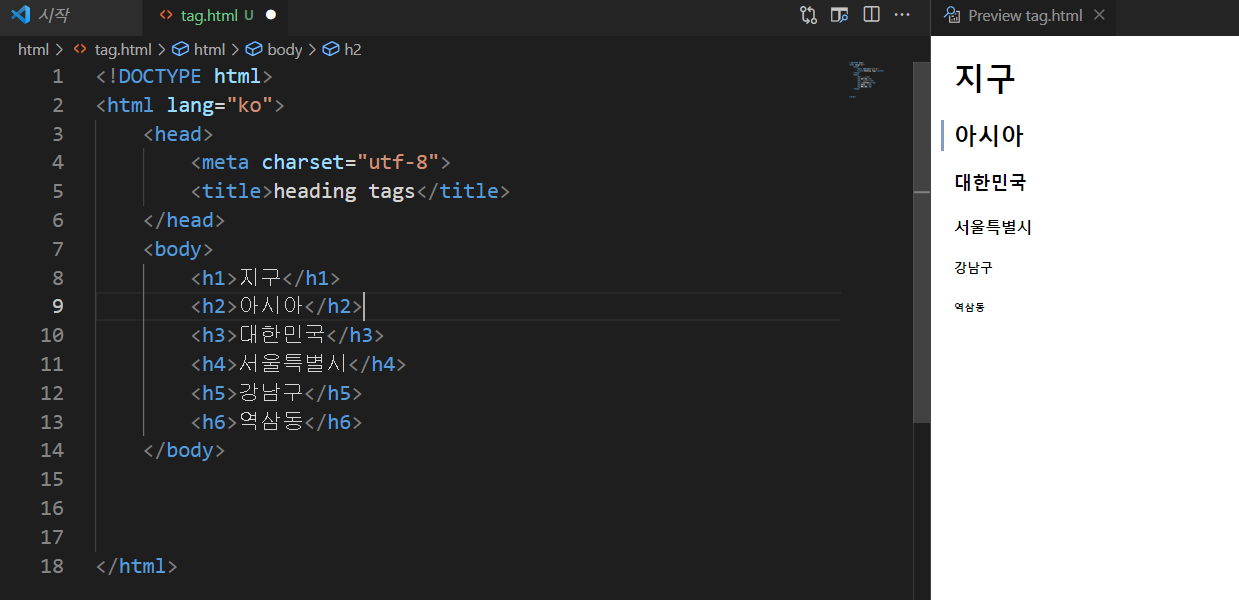Click the closing body tag on line 14

[x=184, y=451]
